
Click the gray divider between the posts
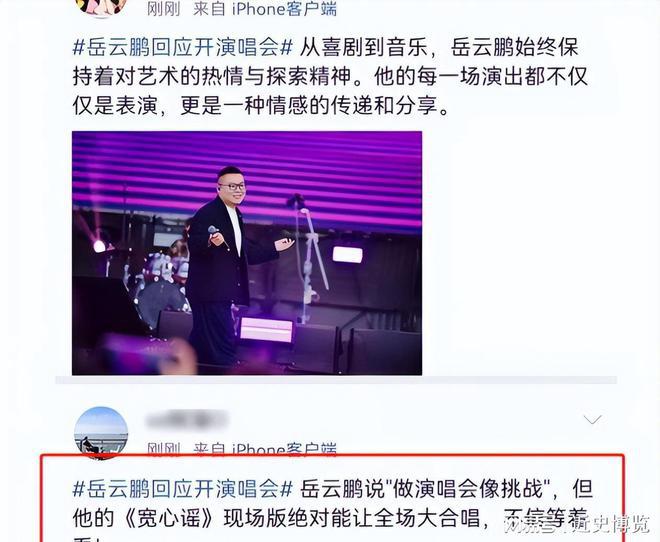coord(336,380)
